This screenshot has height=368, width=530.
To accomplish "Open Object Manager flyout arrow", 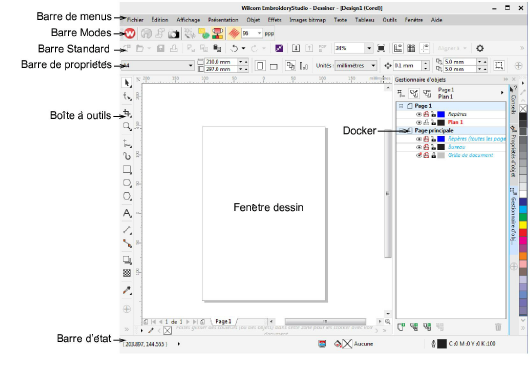I will click(x=502, y=93).
